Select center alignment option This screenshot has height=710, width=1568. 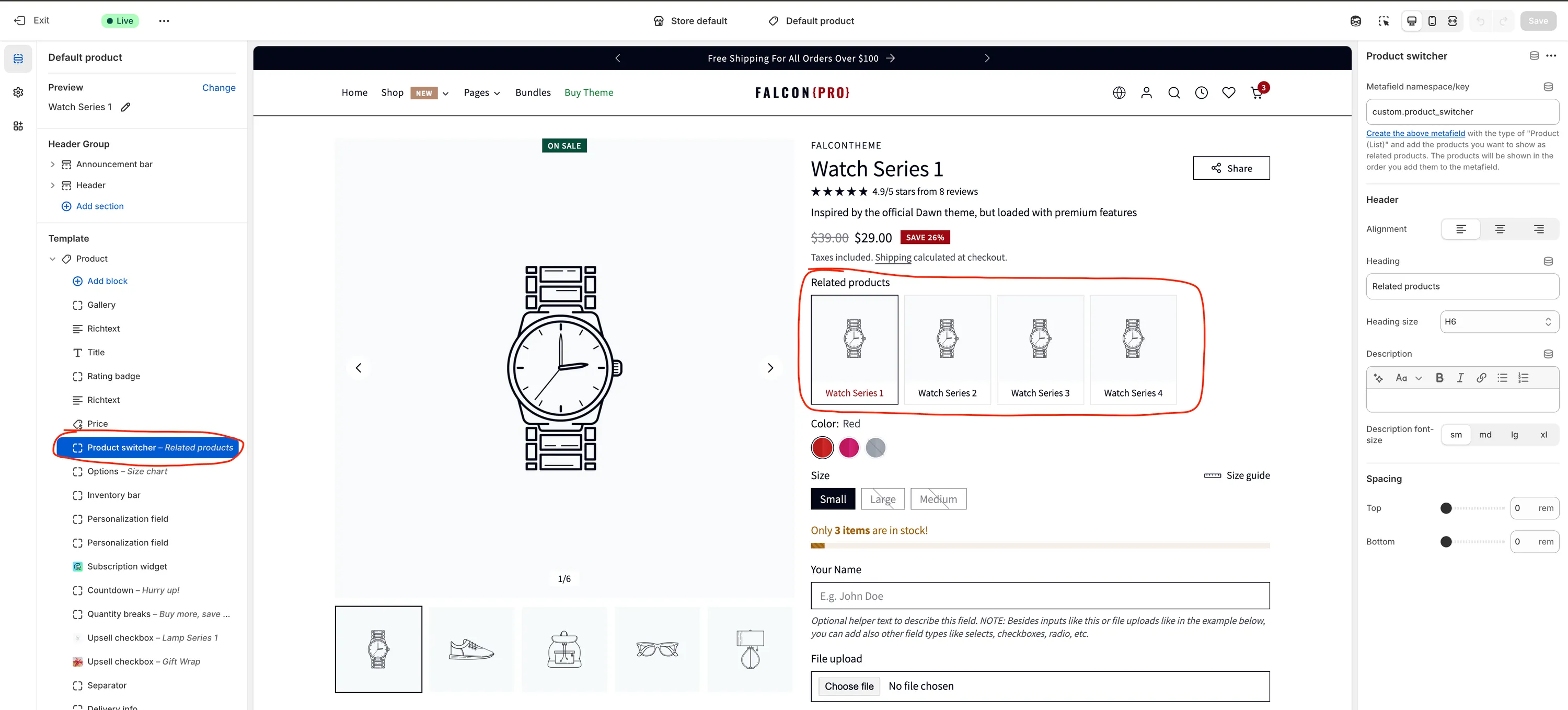click(x=1500, y=229)
